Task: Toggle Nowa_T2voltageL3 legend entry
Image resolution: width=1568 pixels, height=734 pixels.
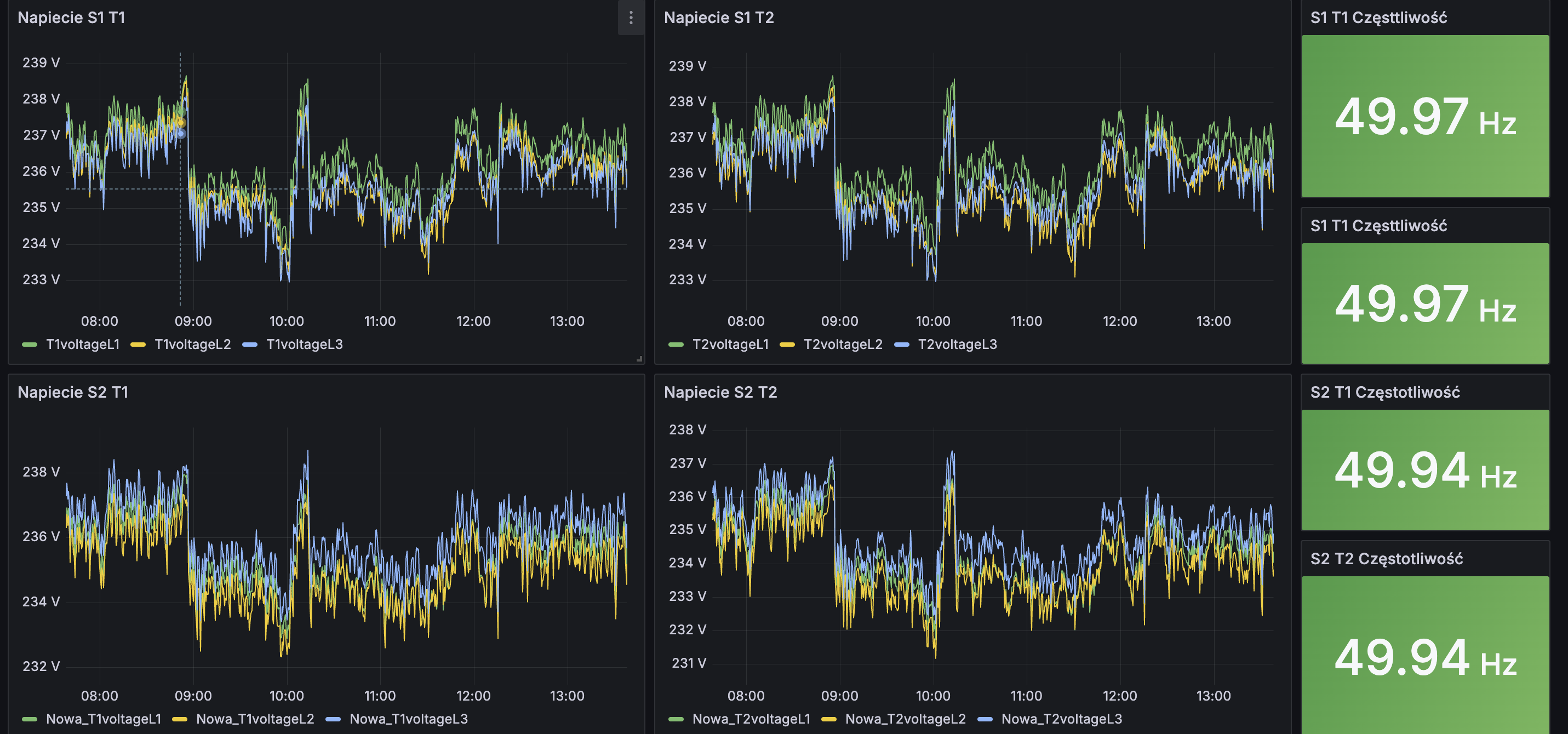Action: point(1061,719)
